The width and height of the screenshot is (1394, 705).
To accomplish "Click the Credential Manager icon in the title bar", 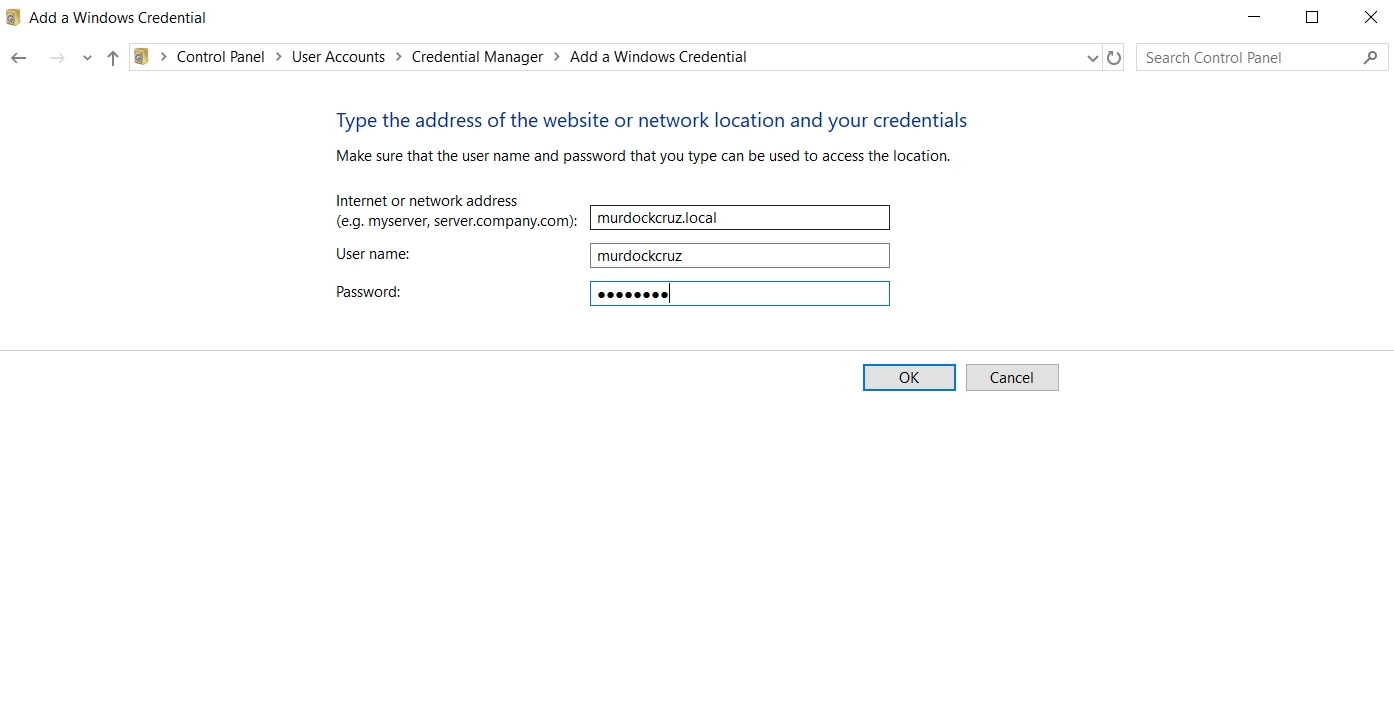I will tap(13, 17).
